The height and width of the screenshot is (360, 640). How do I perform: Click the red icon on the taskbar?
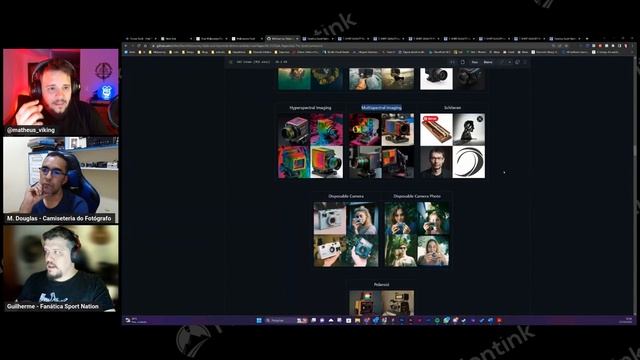(x=499, y=321)
